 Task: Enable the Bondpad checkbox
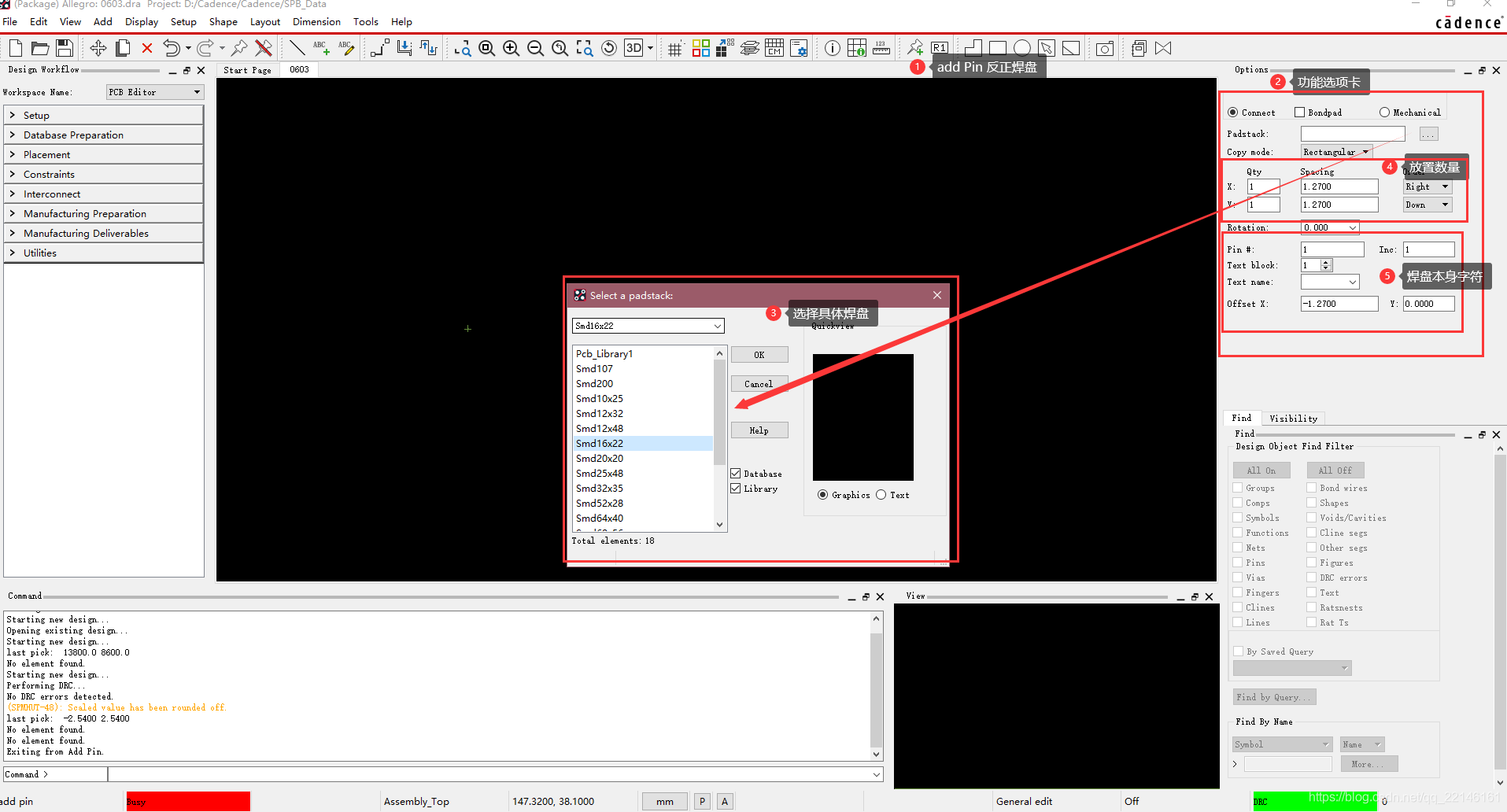coord(1300,113)
